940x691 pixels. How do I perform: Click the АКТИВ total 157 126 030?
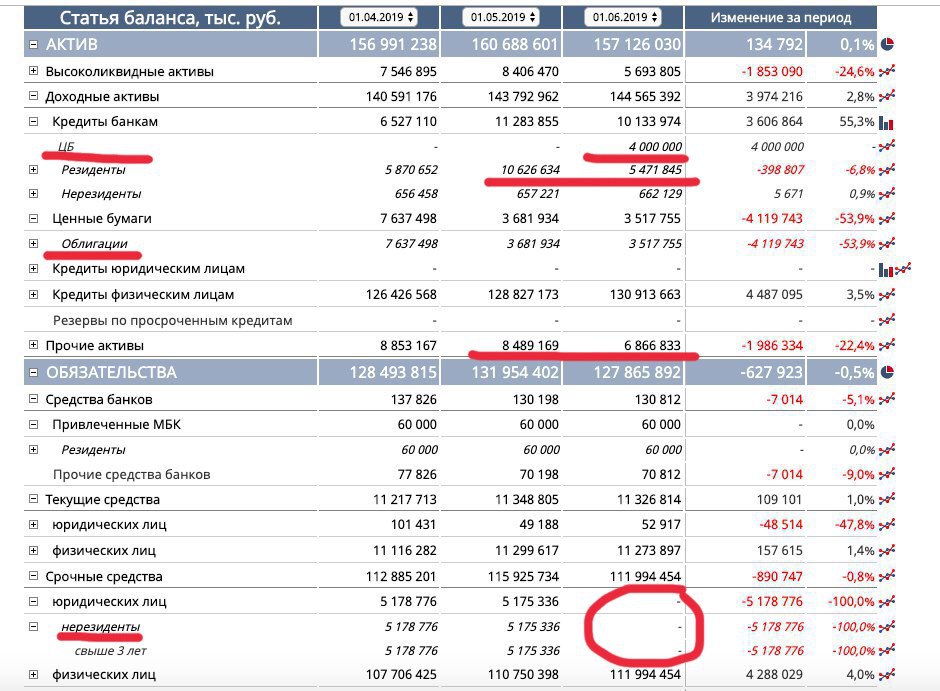pos(637,44)
